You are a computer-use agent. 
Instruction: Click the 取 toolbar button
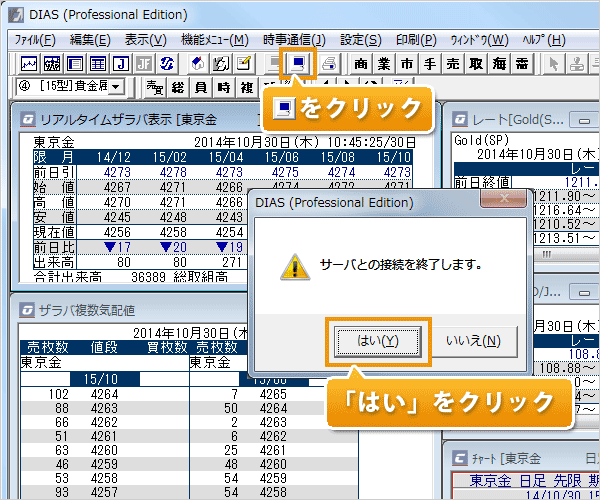pos(474,63)
